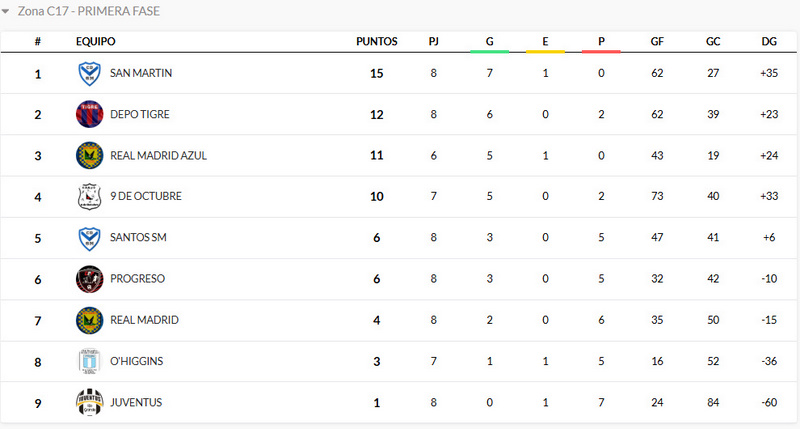Click the green-underlined G wins header
Screen dimensions: 800x429
(x=490, y=42)
